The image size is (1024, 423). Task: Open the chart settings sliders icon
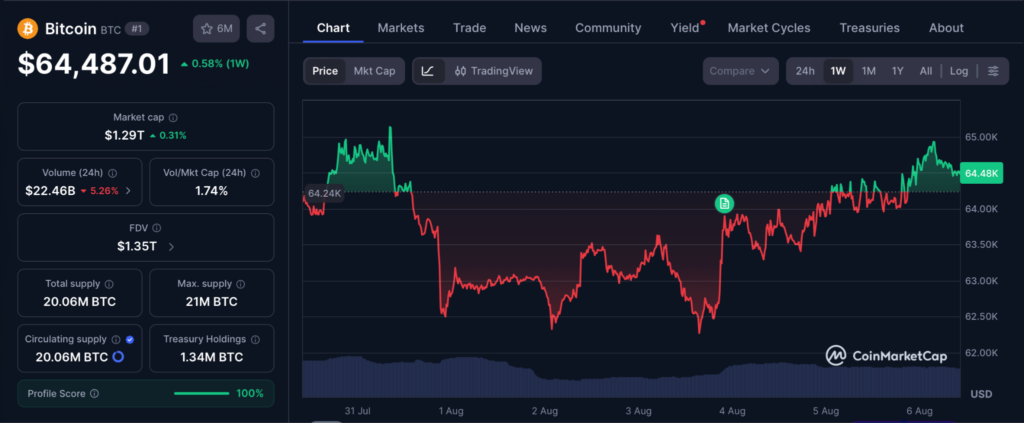(x=993, y=71)
